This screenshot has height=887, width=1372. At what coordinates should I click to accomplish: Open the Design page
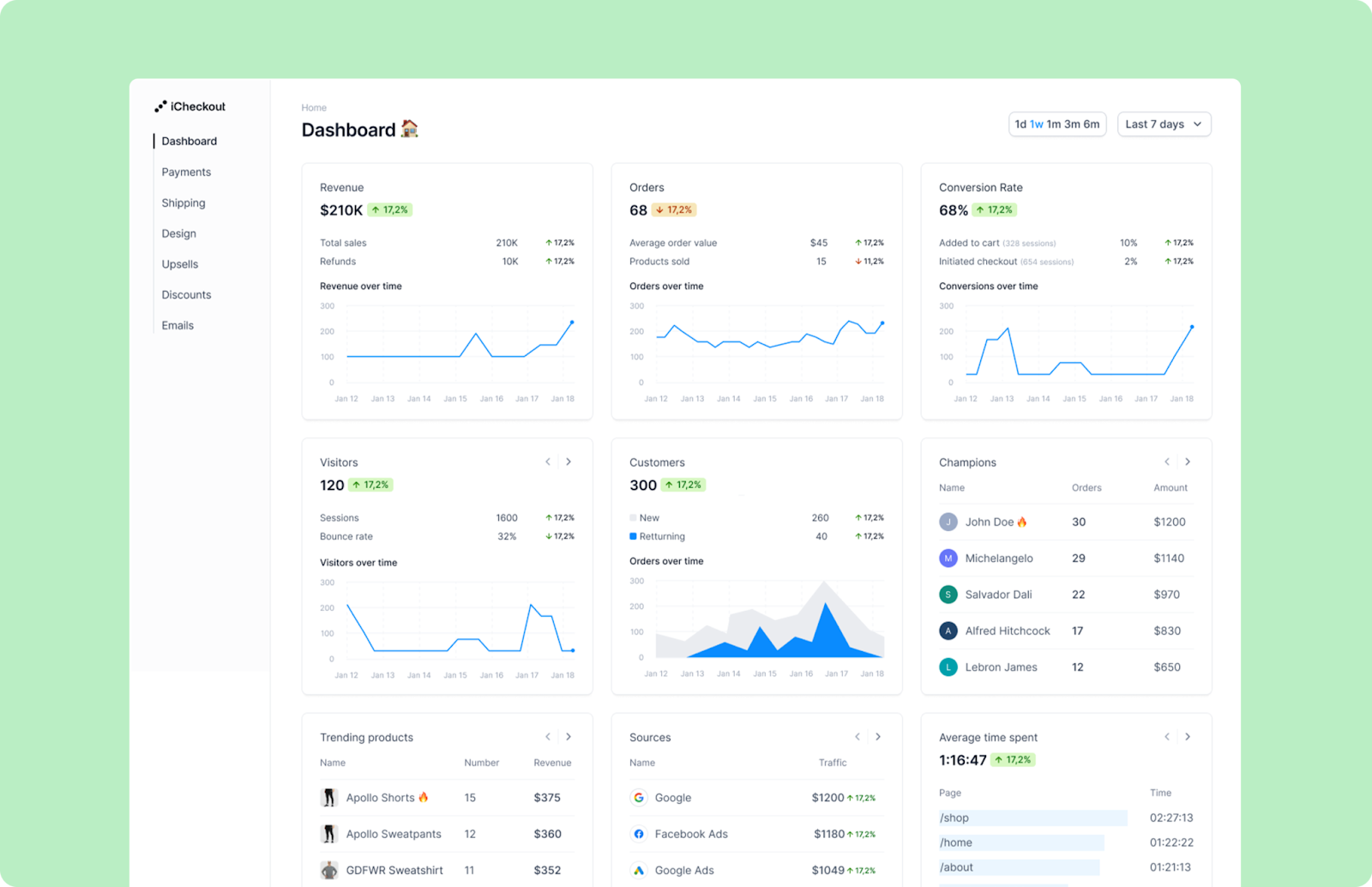tap(178, 233)
